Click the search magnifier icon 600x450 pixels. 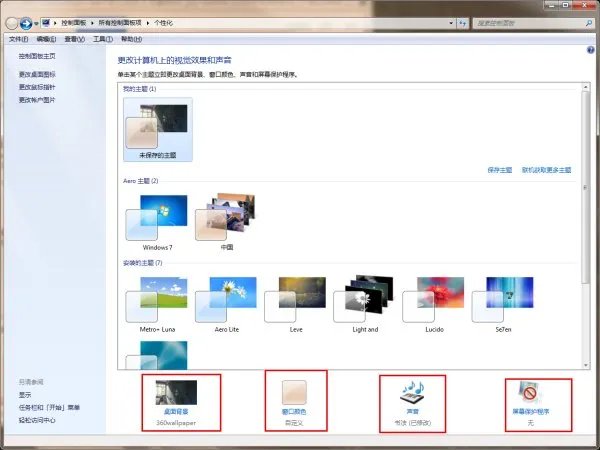(x=589, y=23)
